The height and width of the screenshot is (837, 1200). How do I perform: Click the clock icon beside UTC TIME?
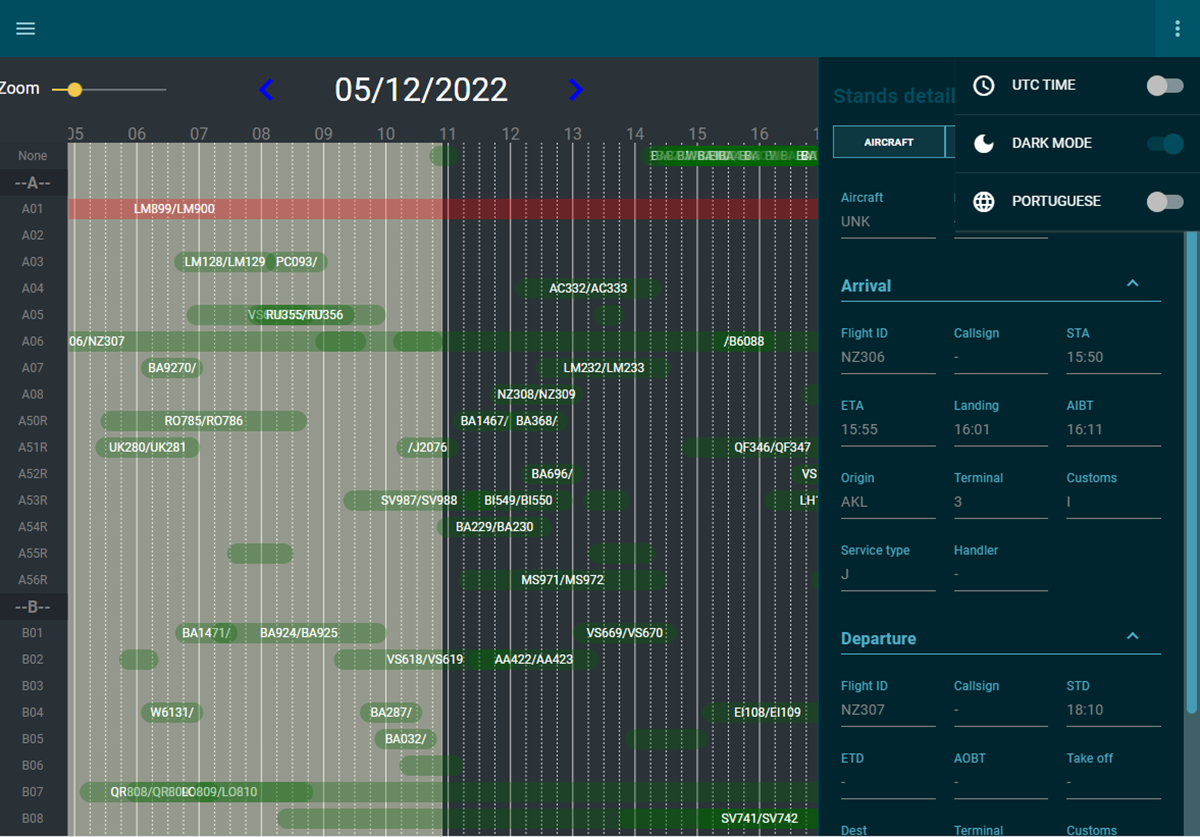click(x=984, y=86)
